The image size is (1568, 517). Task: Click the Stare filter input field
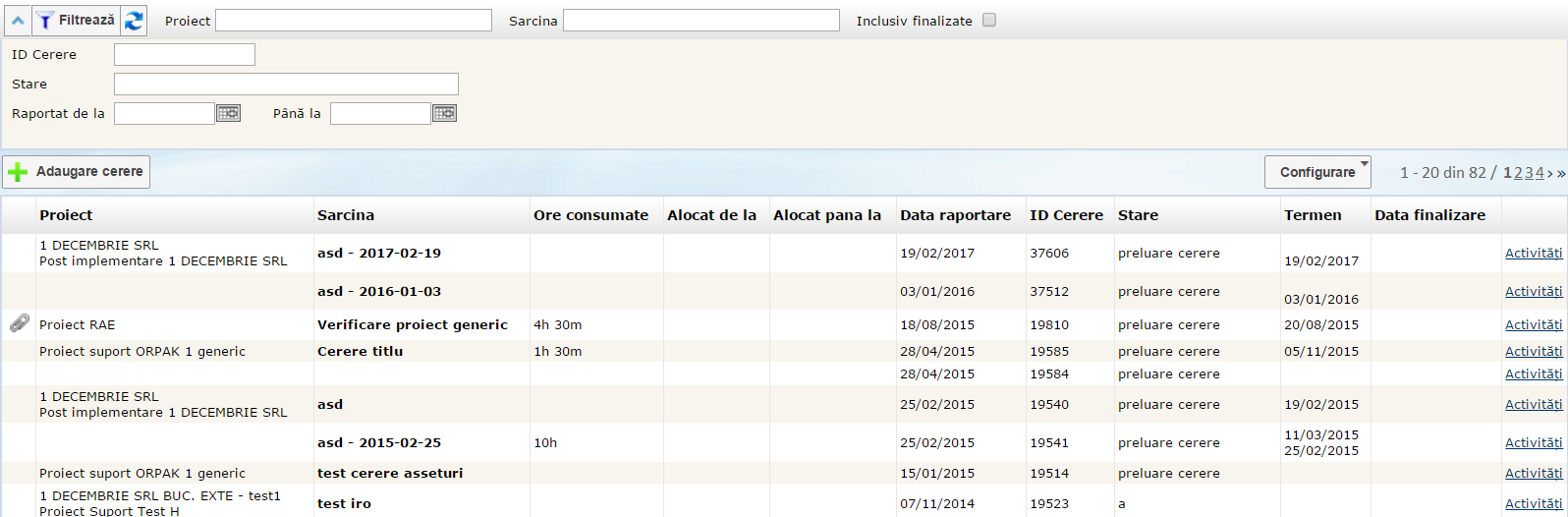286,85
